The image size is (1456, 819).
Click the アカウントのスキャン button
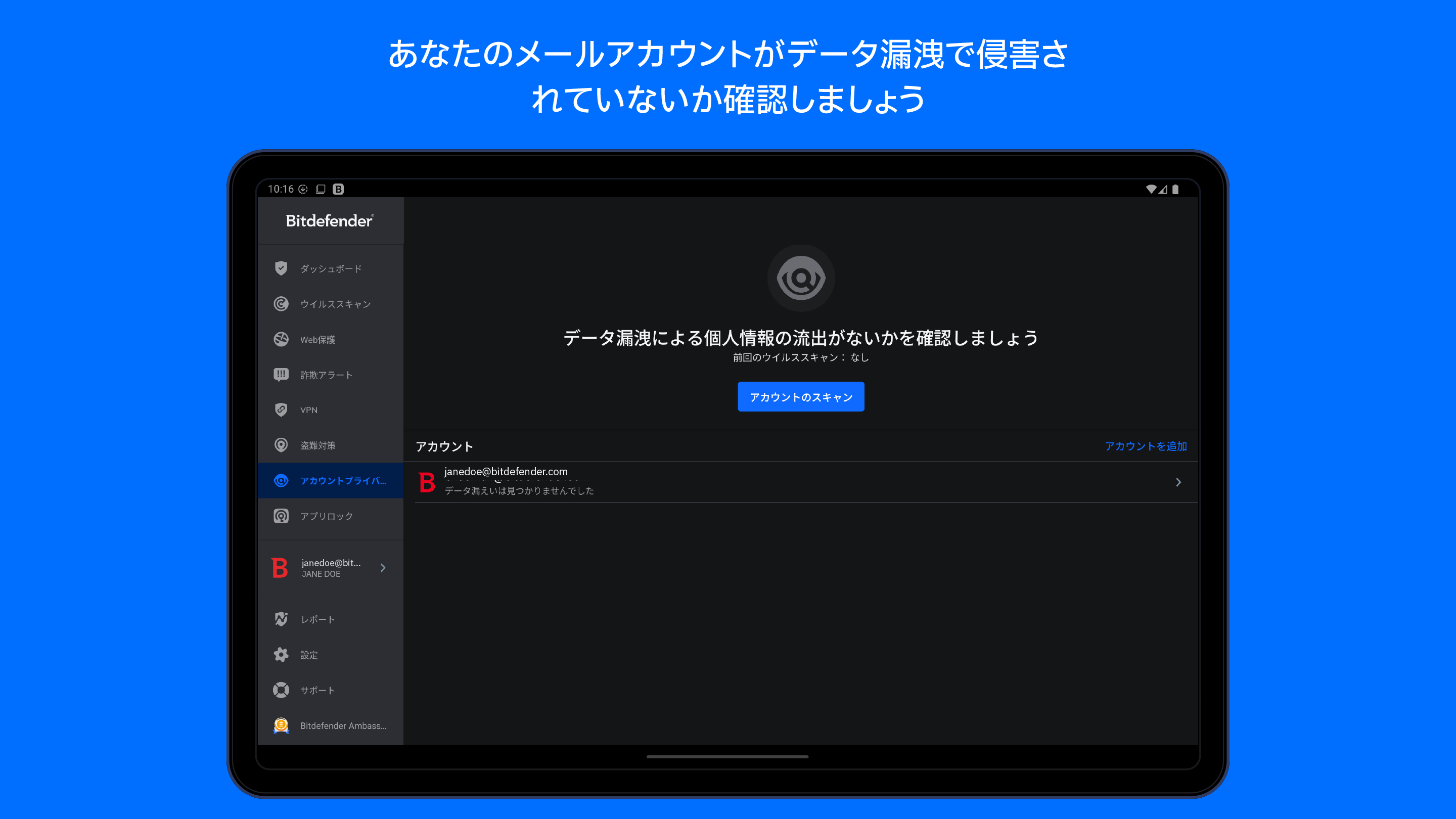click(801, 397)
